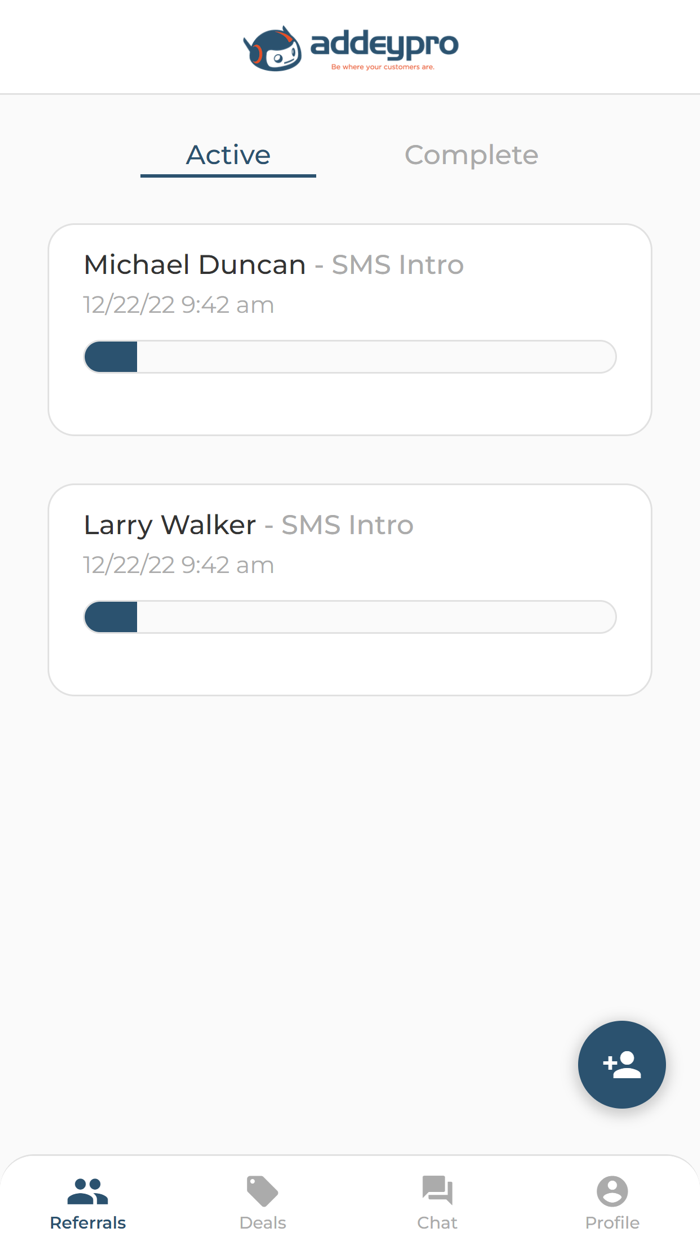Switch to the Active tab

[x=228, y=154]
